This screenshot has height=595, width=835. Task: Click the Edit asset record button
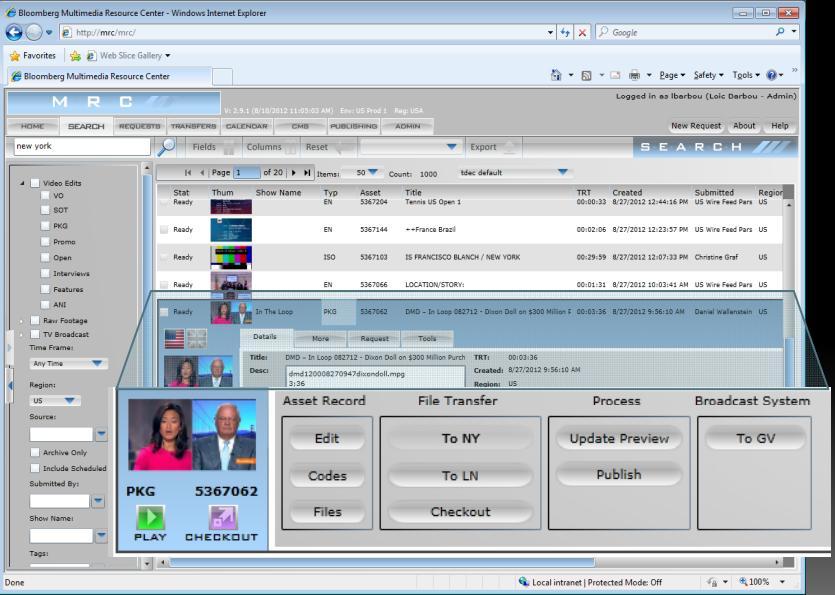coord(327,438)
